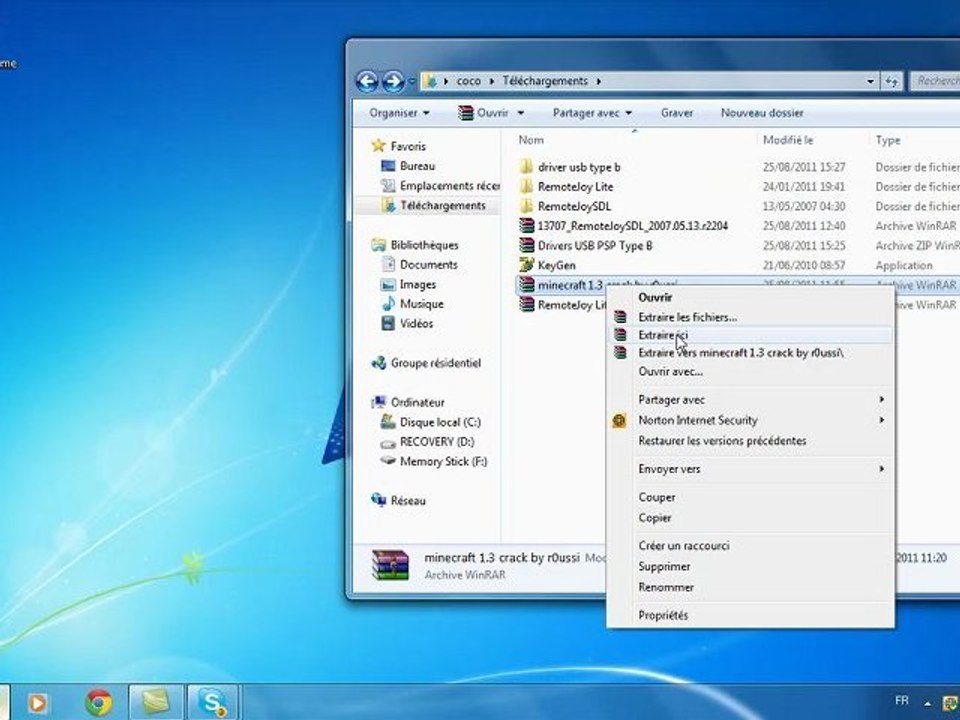The width and height of the screenshot is (960, 720).
Task: Click the Bibliothèques icon in sidebar
Action: click(x=378, y=245)
